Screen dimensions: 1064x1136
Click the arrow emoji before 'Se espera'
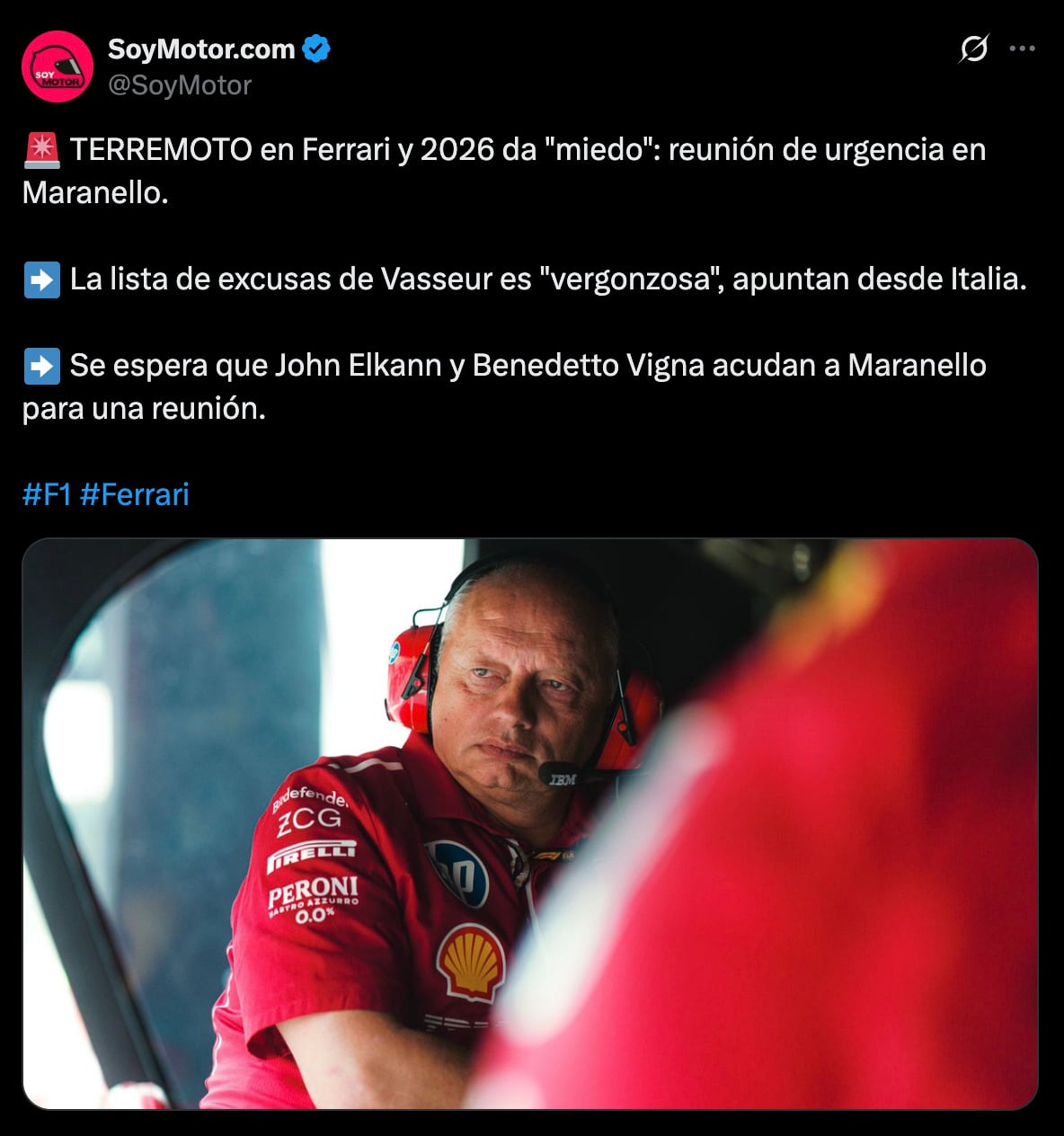coord(41,366)
